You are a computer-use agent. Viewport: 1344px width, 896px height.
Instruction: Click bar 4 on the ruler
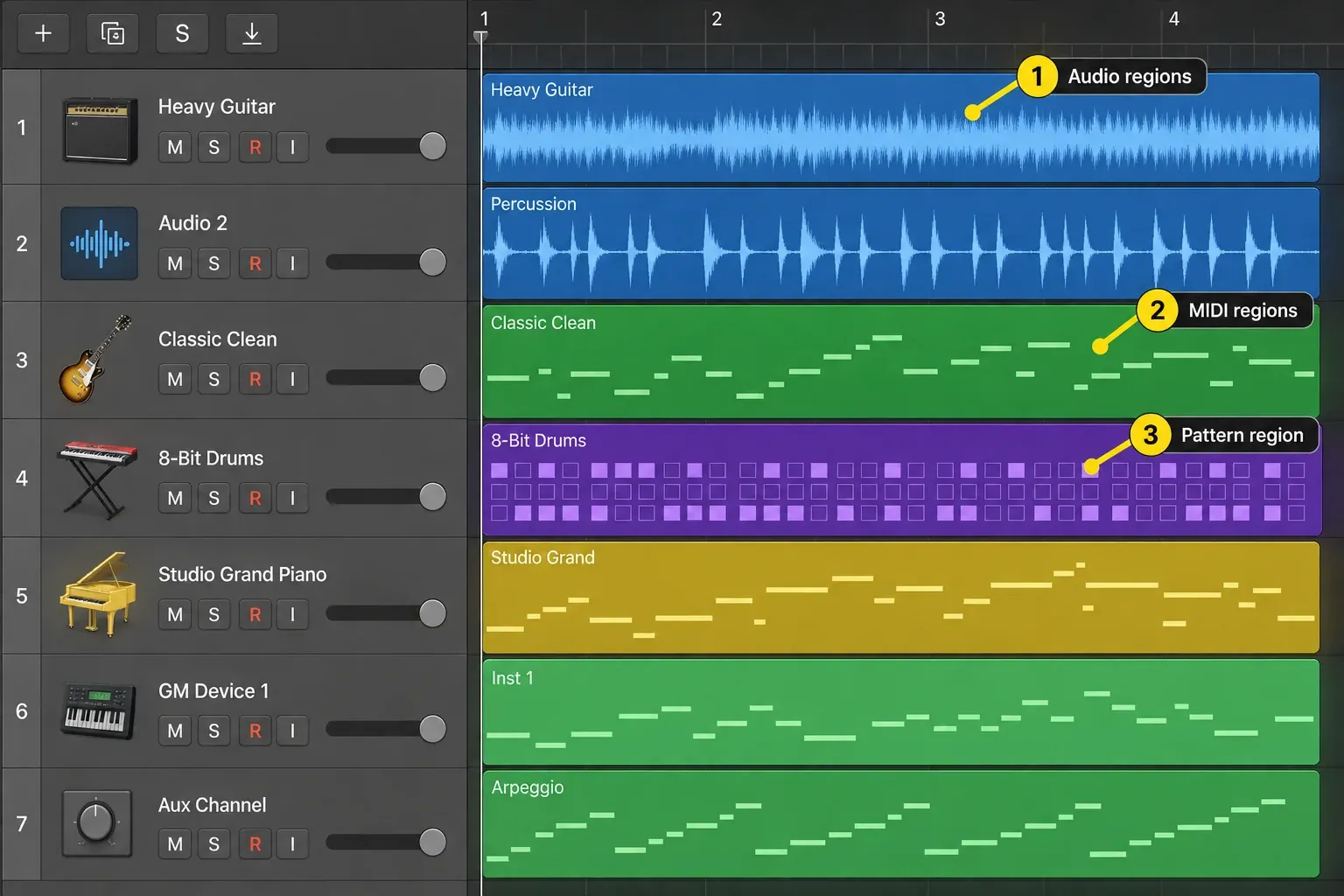1173,19
